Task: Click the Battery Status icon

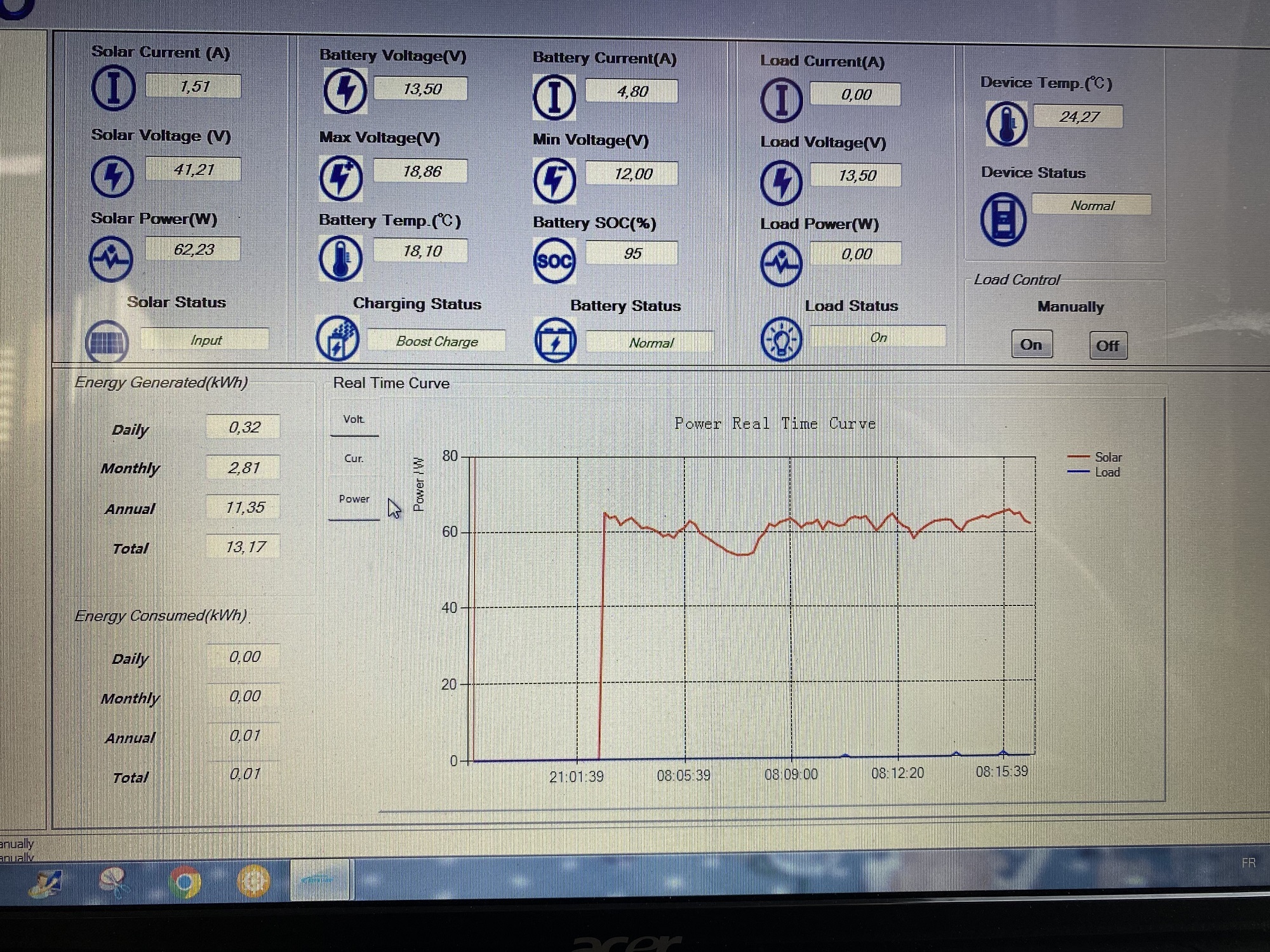Action: coord(555,341)
